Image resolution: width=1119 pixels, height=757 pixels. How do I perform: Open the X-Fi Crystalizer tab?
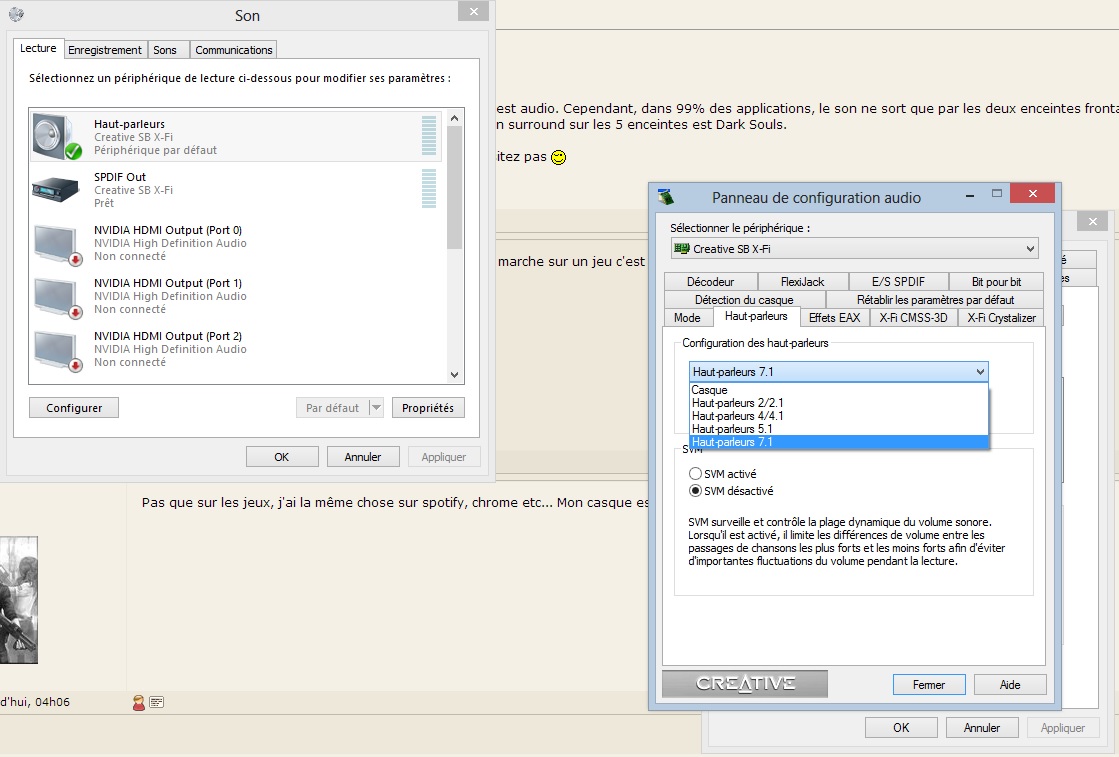tap(1001, 317)
